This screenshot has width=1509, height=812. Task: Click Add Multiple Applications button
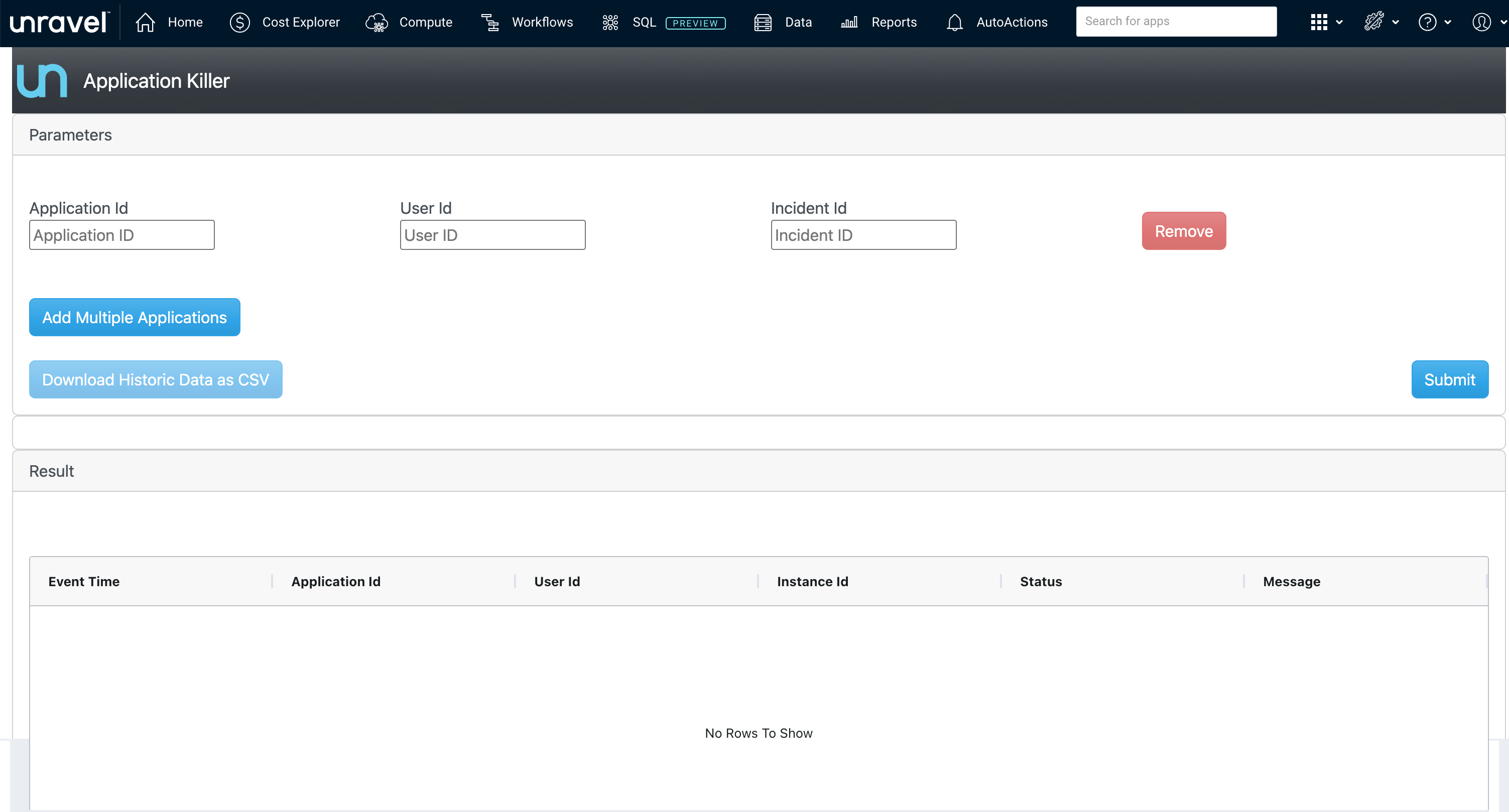point(134,317)
